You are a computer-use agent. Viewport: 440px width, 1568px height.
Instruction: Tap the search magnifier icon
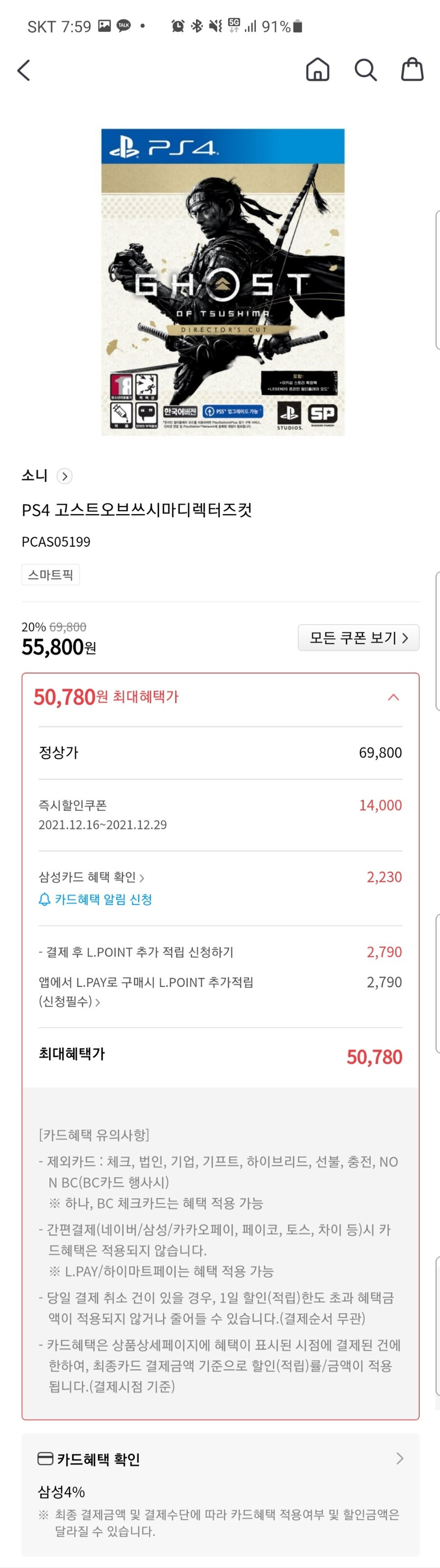click(x=365, y=70)
